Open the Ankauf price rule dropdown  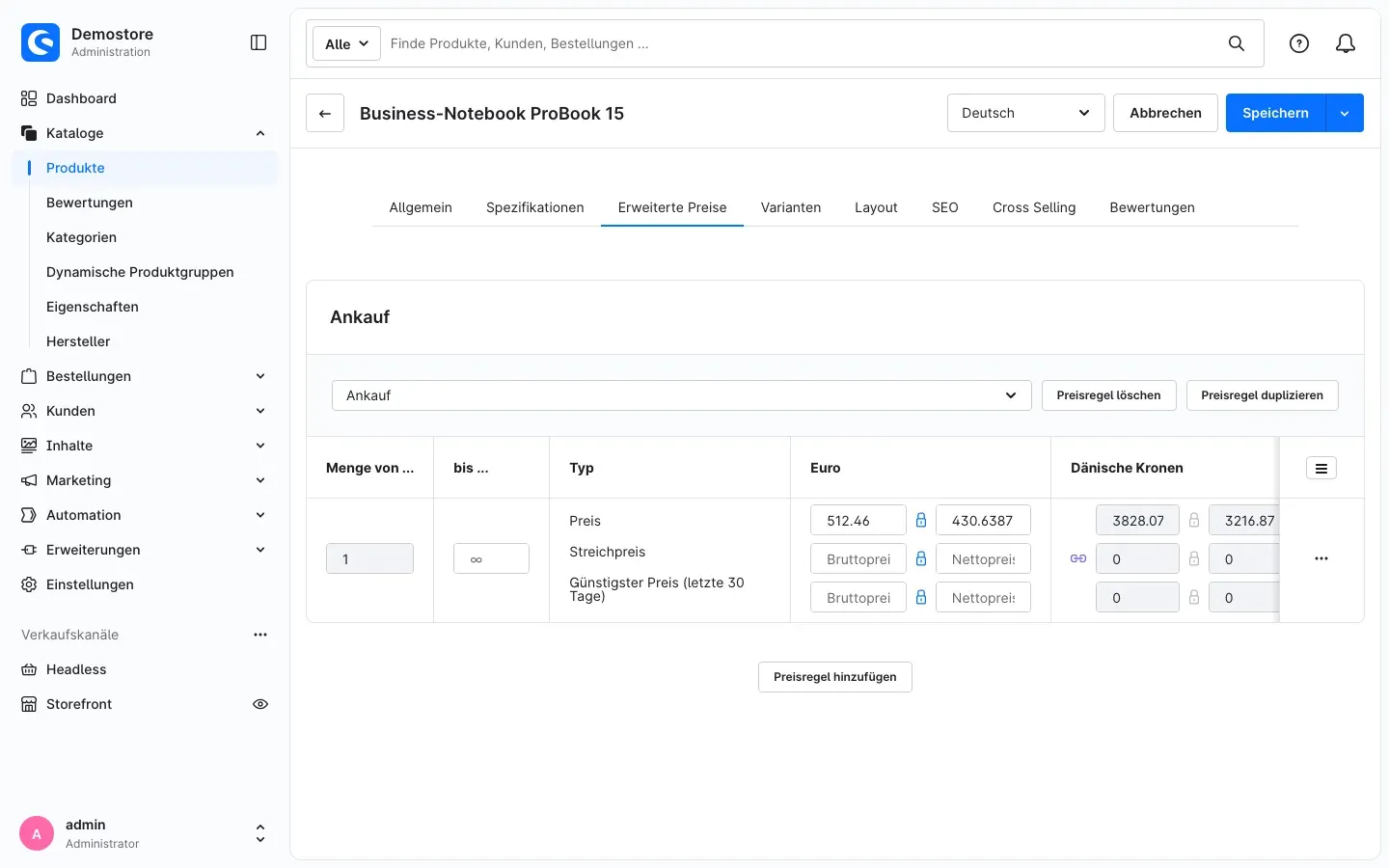682,395
